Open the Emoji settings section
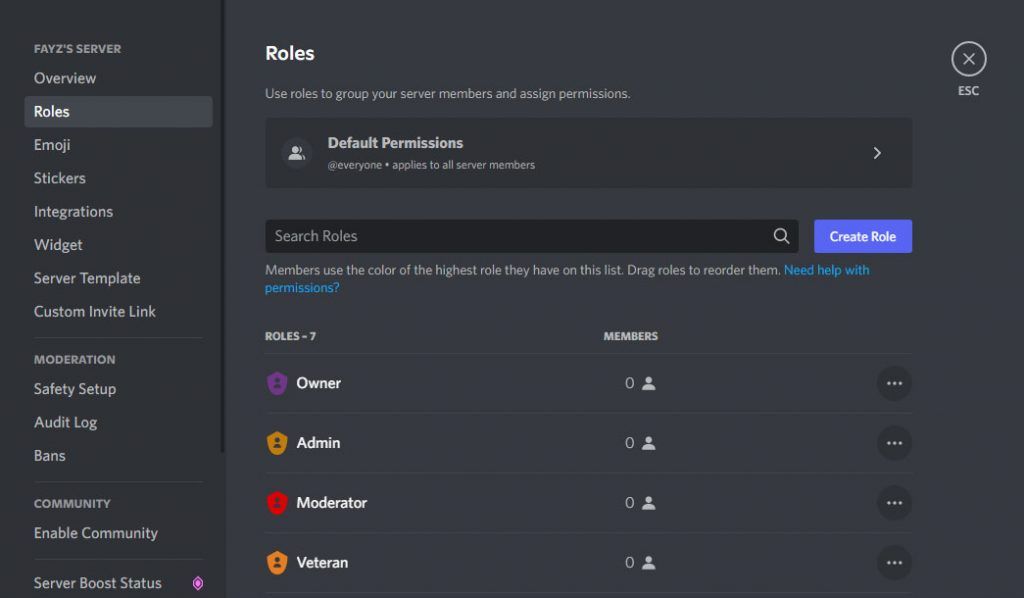 (x=52, y=145)
